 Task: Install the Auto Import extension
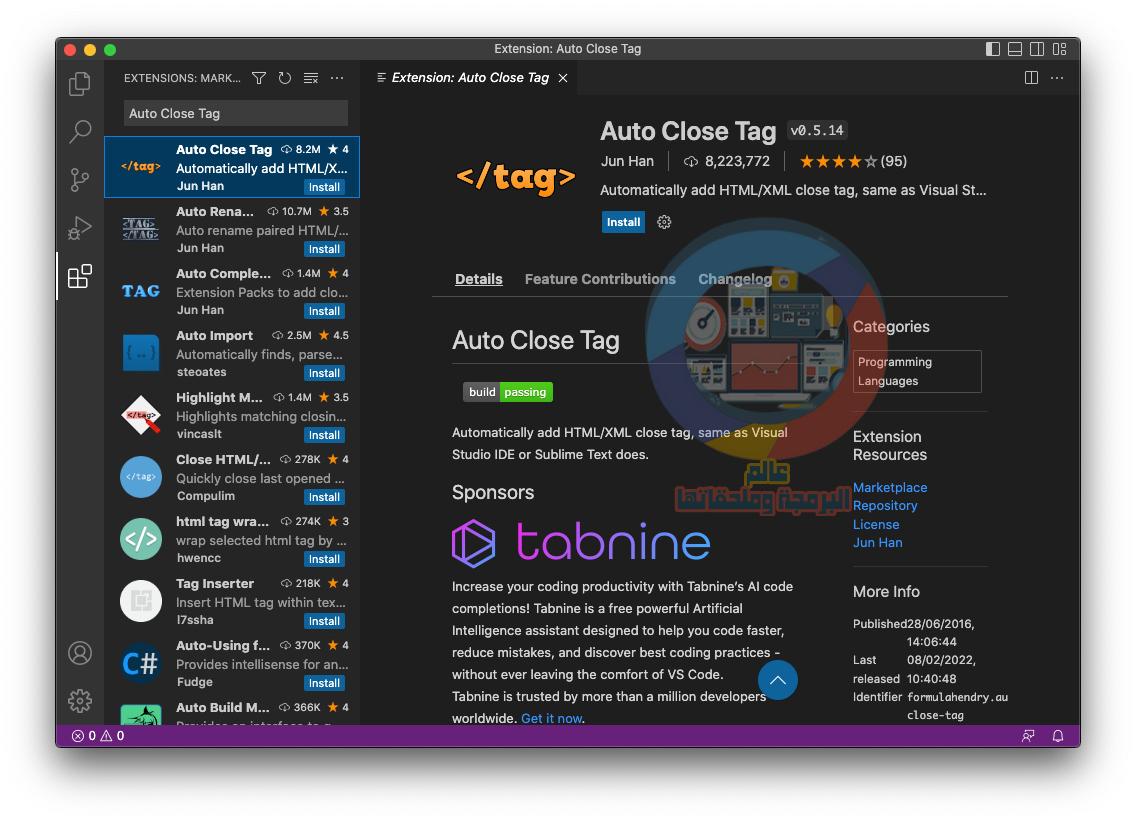tap(324, 373)
